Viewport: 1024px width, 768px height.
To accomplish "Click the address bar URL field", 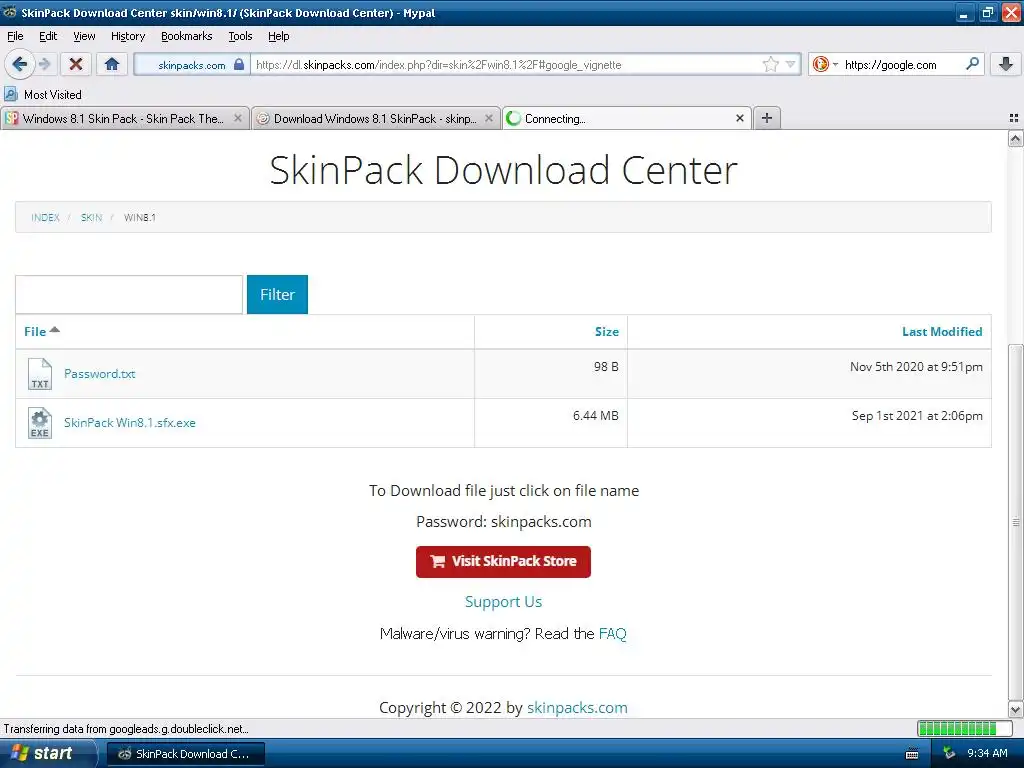I will click(506, 64).
